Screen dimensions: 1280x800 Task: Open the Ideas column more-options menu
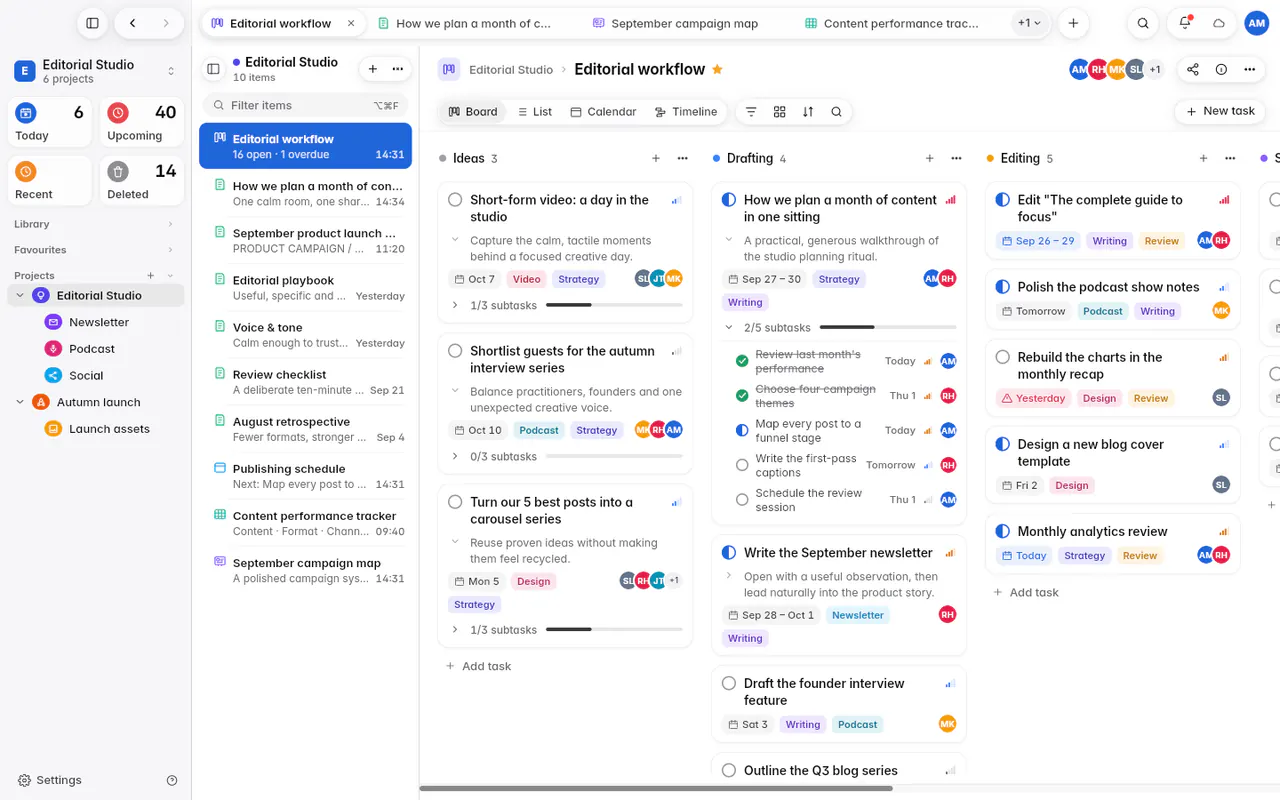tap(682, 158)
